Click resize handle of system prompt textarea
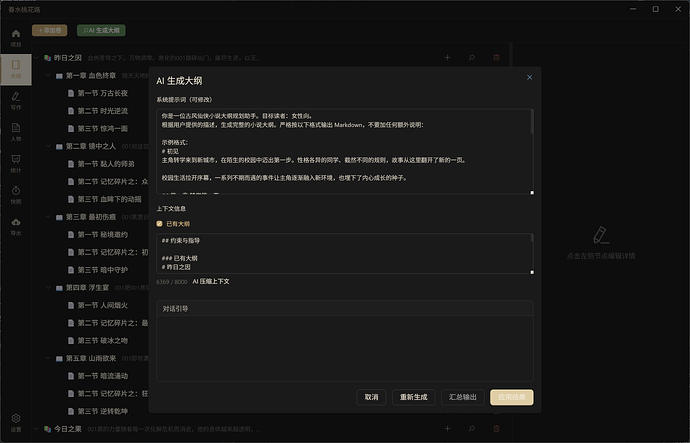690x443 pixels. coord(532,192)
